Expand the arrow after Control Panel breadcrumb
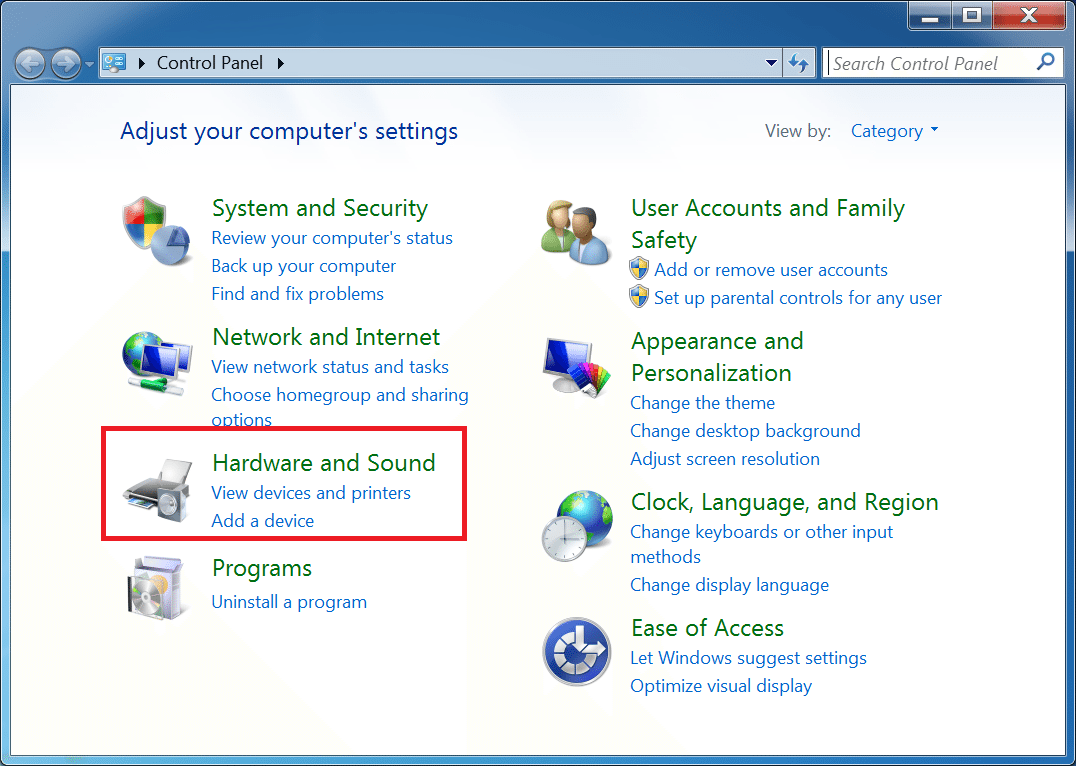The image size is (1076, 766). point(281,63)
